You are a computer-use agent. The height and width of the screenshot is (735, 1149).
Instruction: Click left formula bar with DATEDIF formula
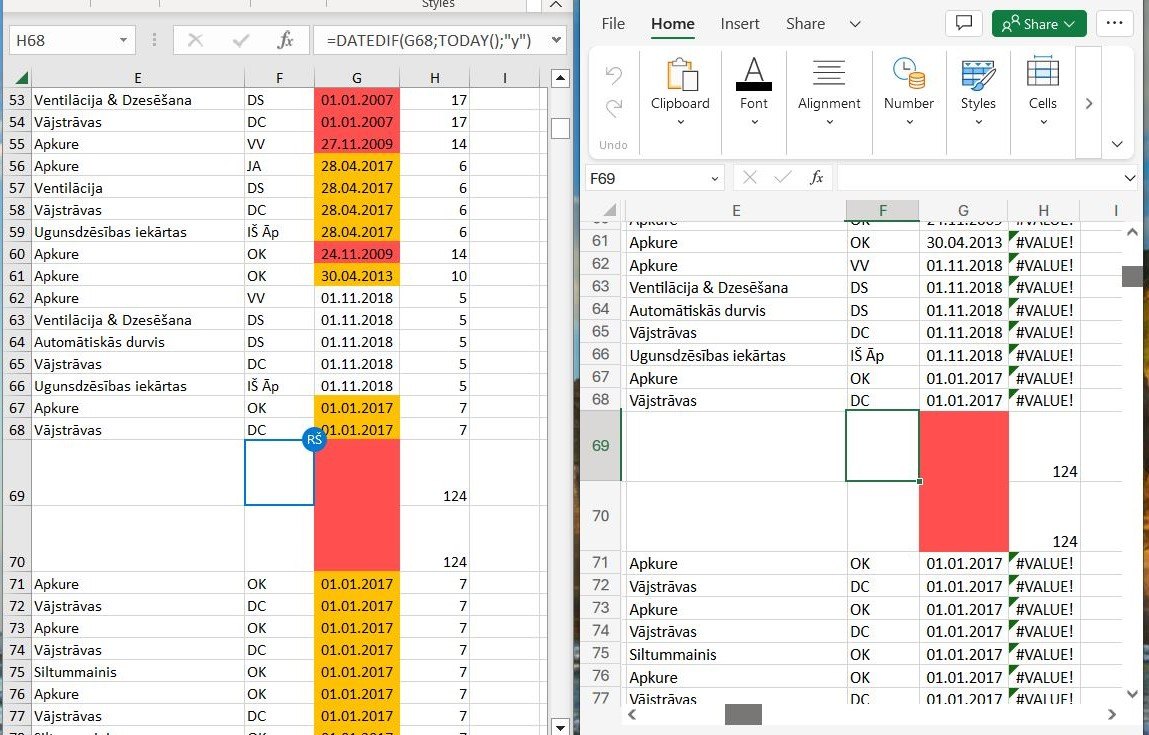(x=432, y=40)
